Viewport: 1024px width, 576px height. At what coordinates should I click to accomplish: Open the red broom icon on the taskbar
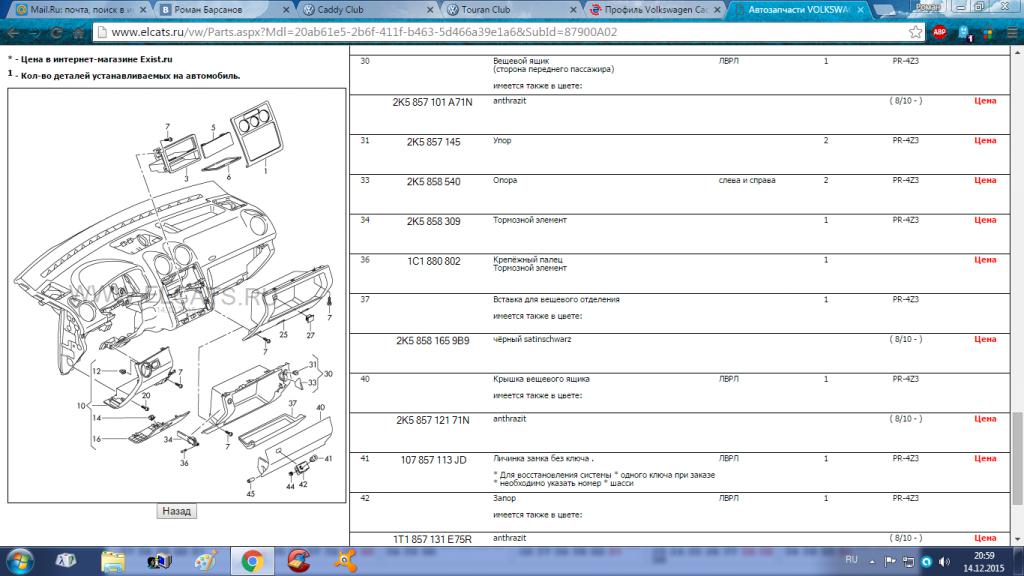coord(298,561)
